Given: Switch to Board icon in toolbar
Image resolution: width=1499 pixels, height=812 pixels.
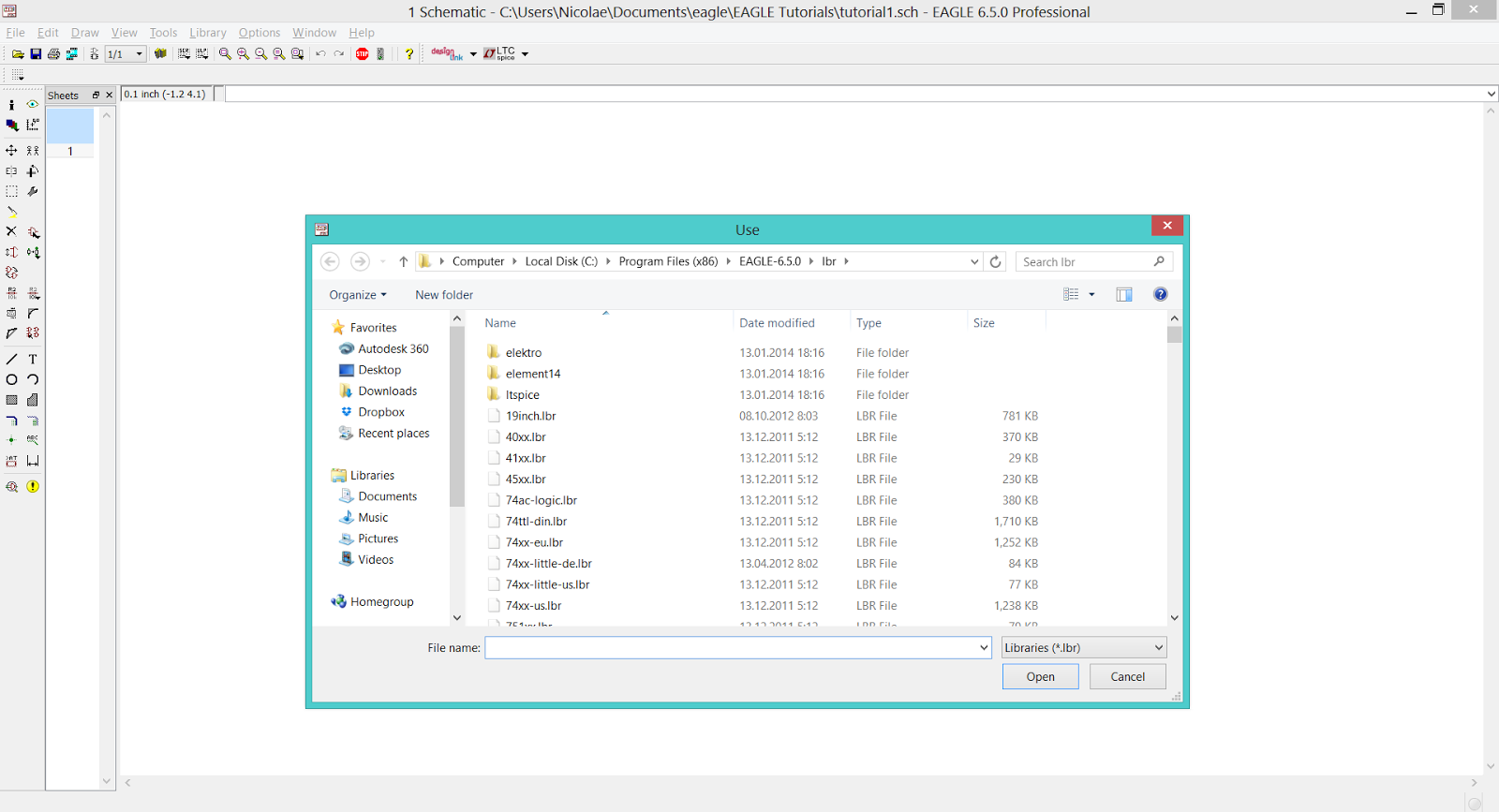Looking at the screenshot, I should [x=94, y=54].
